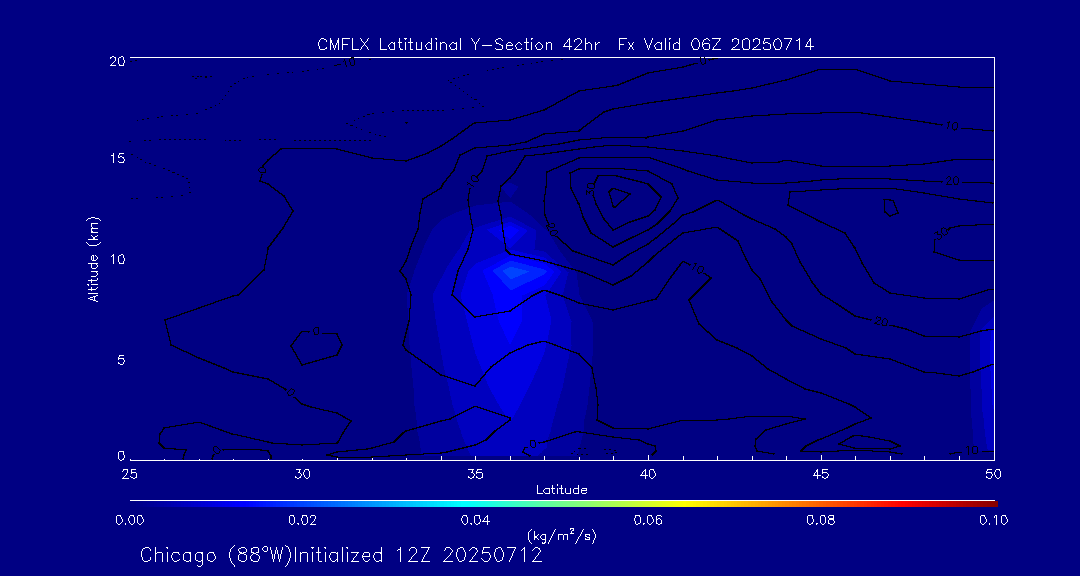The width and height of the screenshot is (1080, 576).
Task: Click latitude tick label "25"
Action: 129,475
